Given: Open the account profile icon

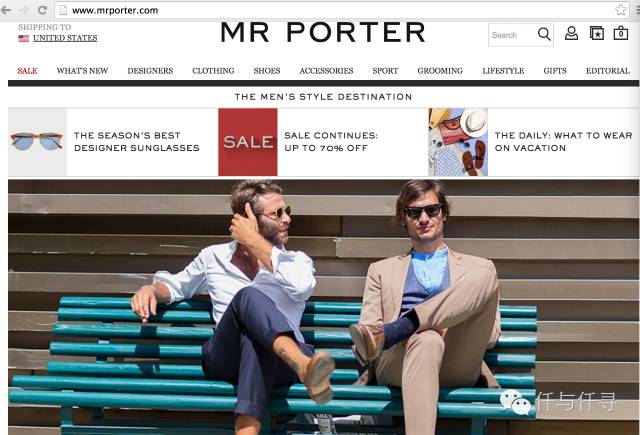Looking at the screenshot, I should 571,33.
